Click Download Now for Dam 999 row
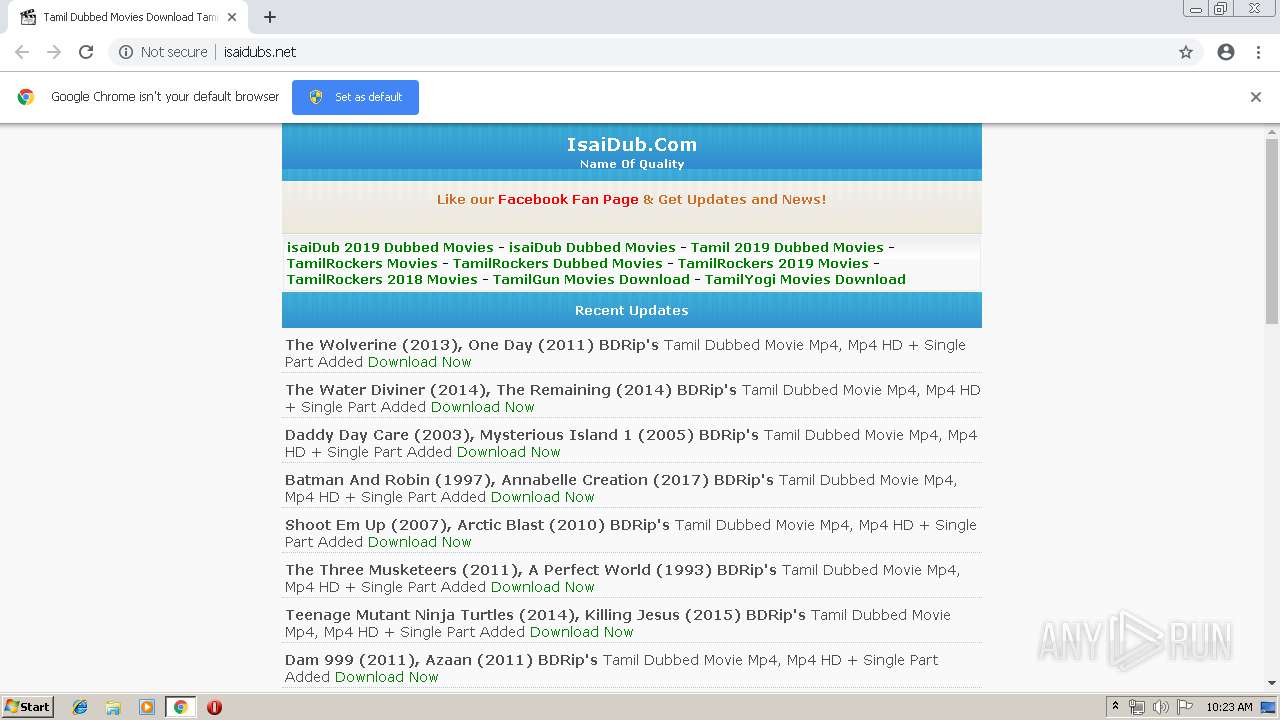The image size is (1280, 720). [x=386, y=677]
